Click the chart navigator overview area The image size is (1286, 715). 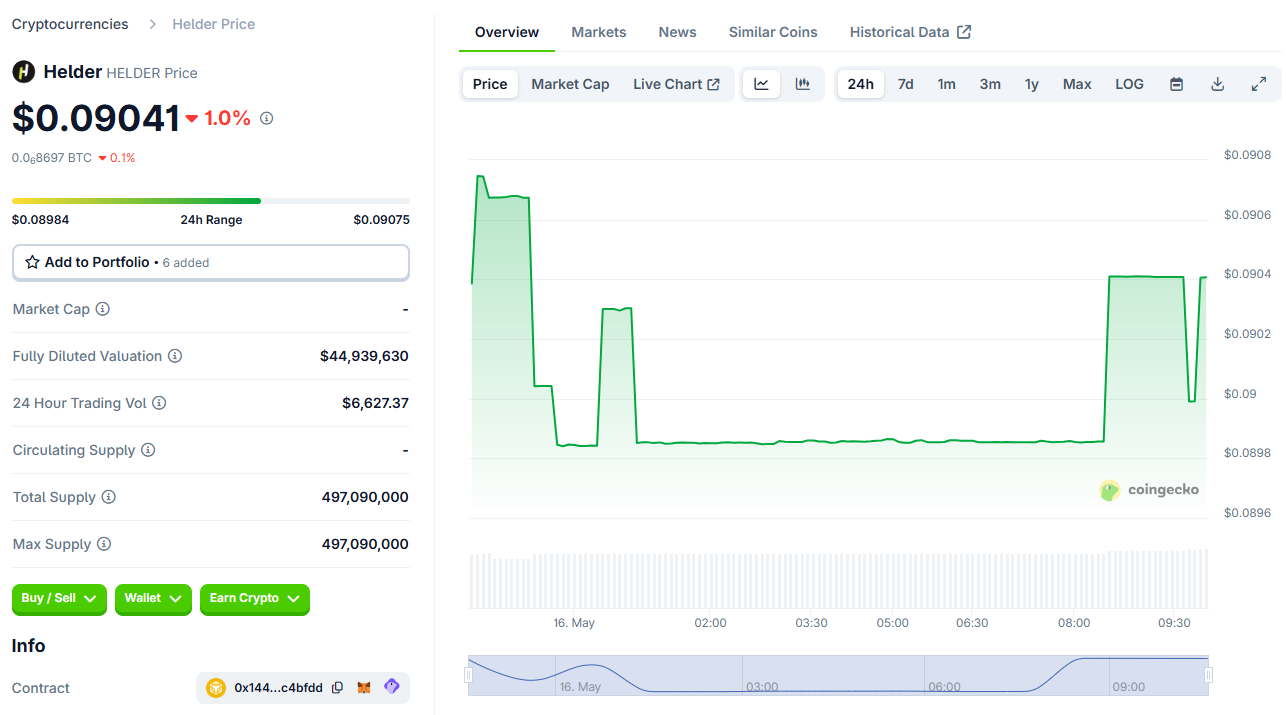click(x=838, y=675)
